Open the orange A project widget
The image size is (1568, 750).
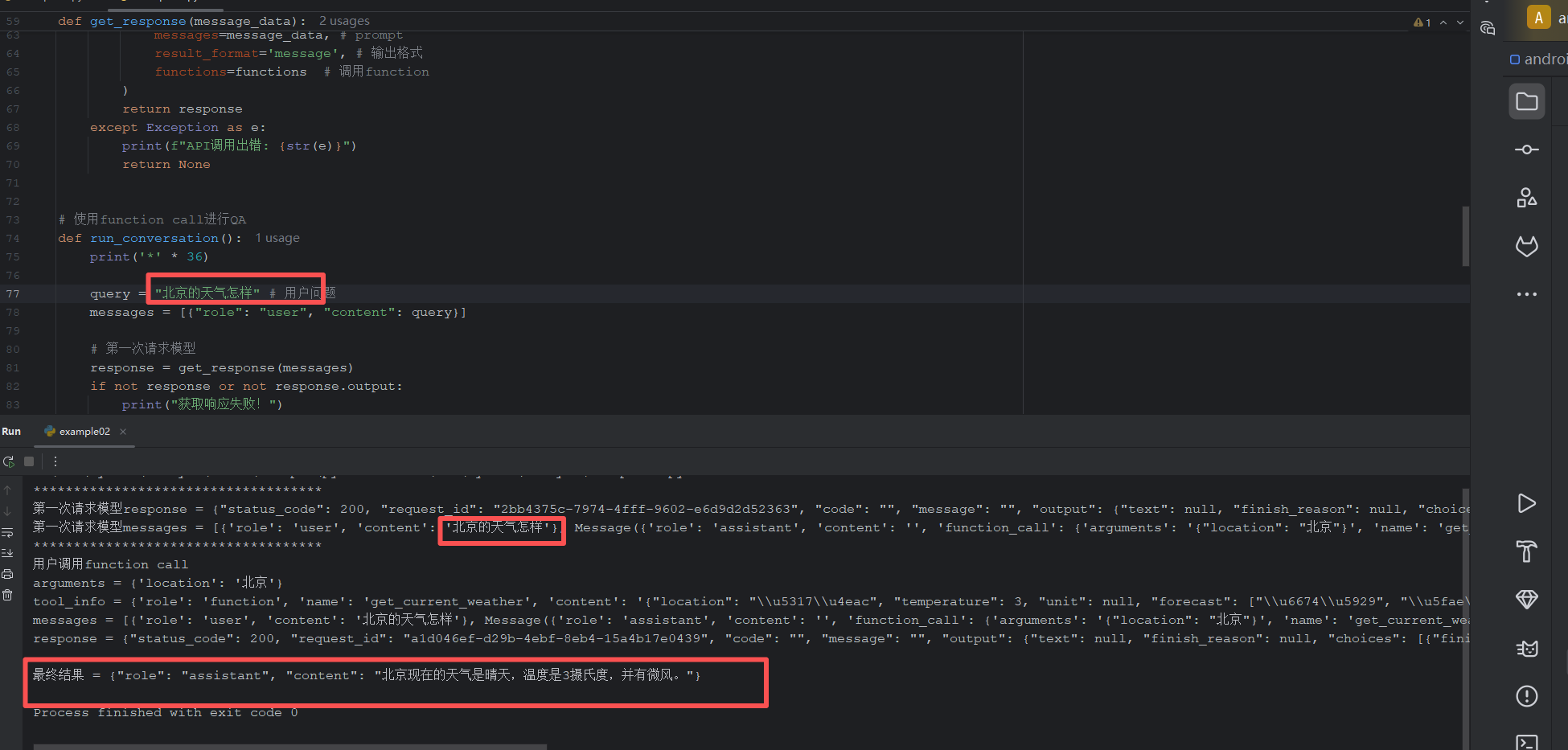click(x=1538, y=18)
